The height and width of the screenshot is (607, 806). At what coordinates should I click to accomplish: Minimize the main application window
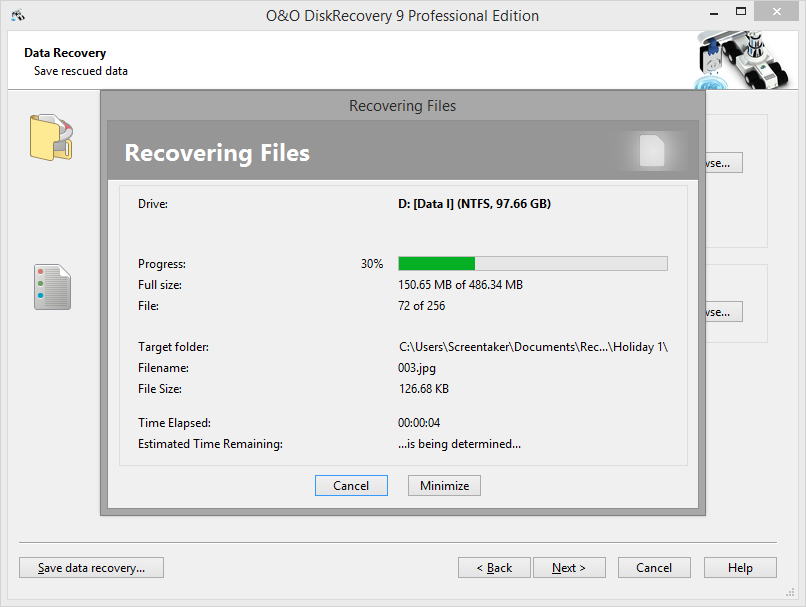[x=714, y=12]
